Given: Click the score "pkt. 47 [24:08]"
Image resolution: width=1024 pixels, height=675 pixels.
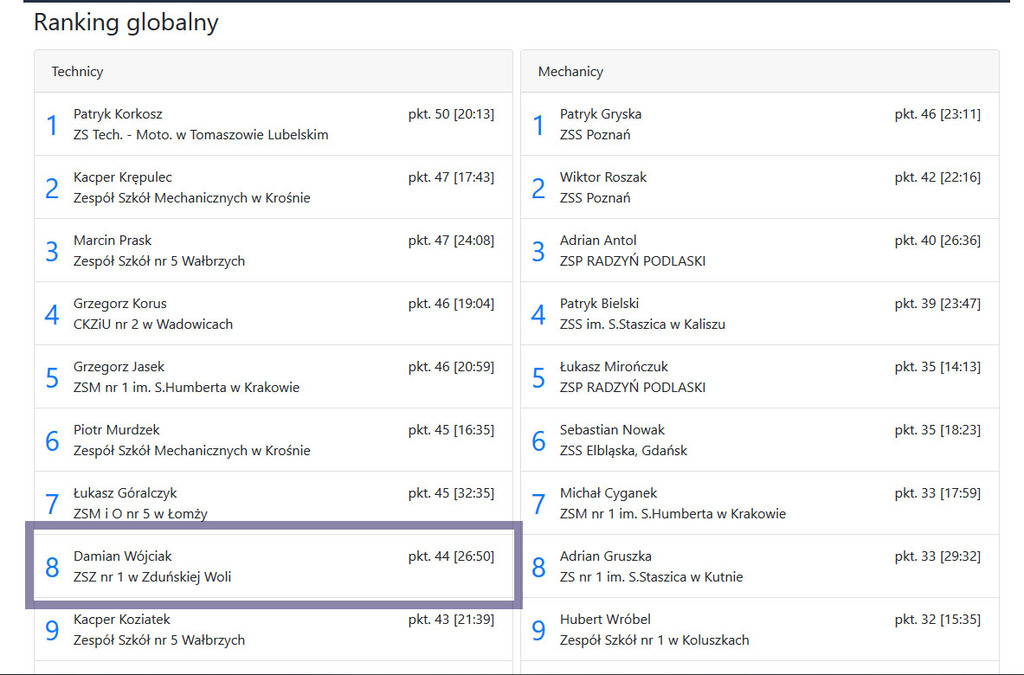Looking at the screenshot, I should coord(451,240).
